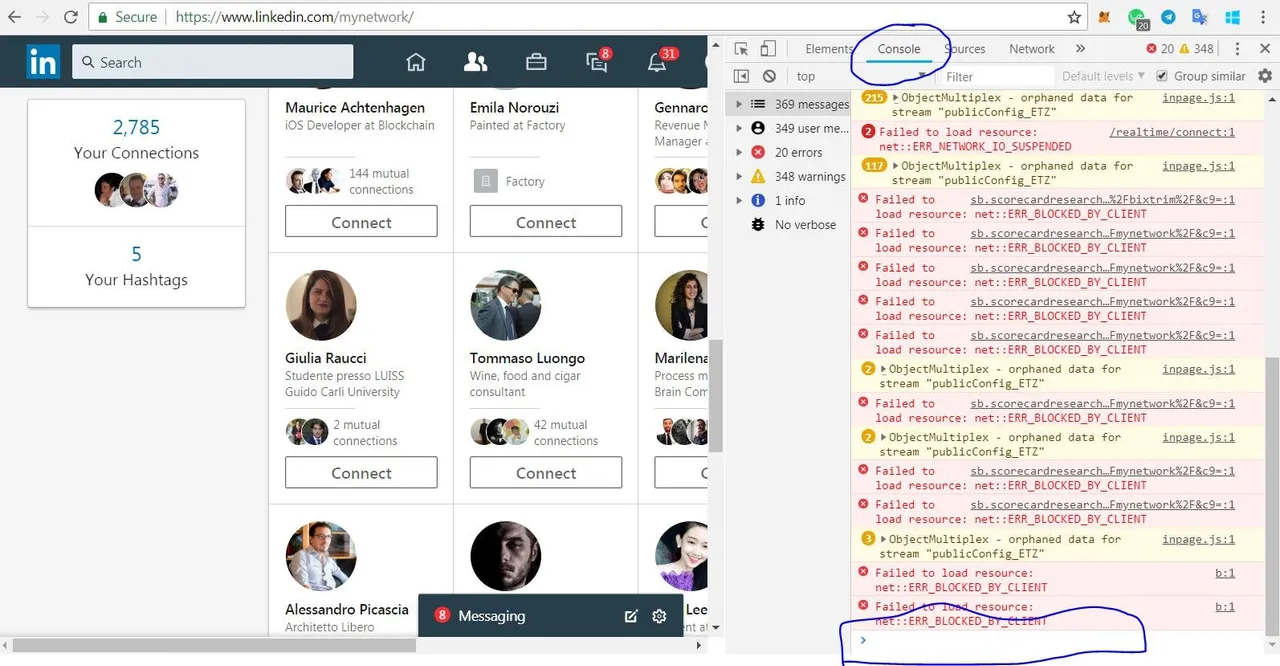Viewport: 1280px width, 666px height.
Task: Connect with Tommaso Luongo
Action: pyautogui.click(x=546, y=473)
